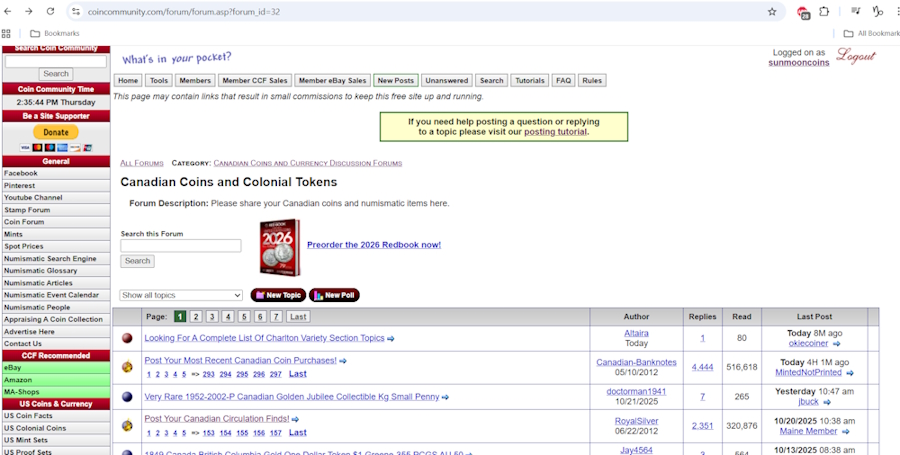Open Post Your Canadian Circulation Finds topic
The image size is (900, 455).
[217, 418]
